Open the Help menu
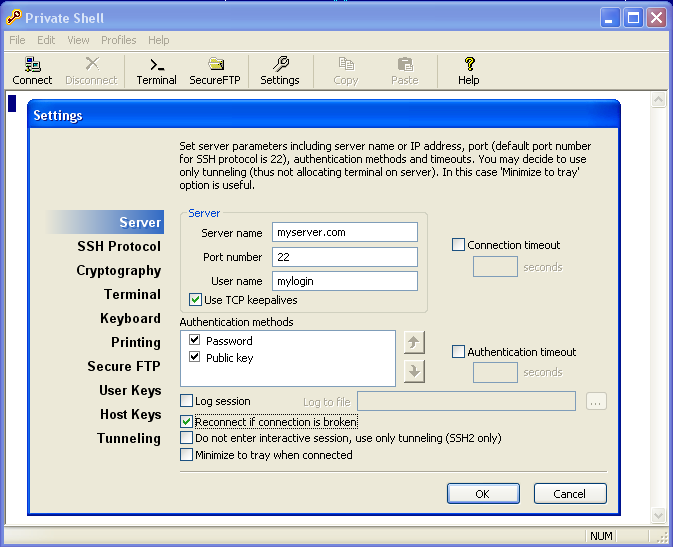Image resolution: width=673 pixels, height=547 pixels. [x=159, y=40]
